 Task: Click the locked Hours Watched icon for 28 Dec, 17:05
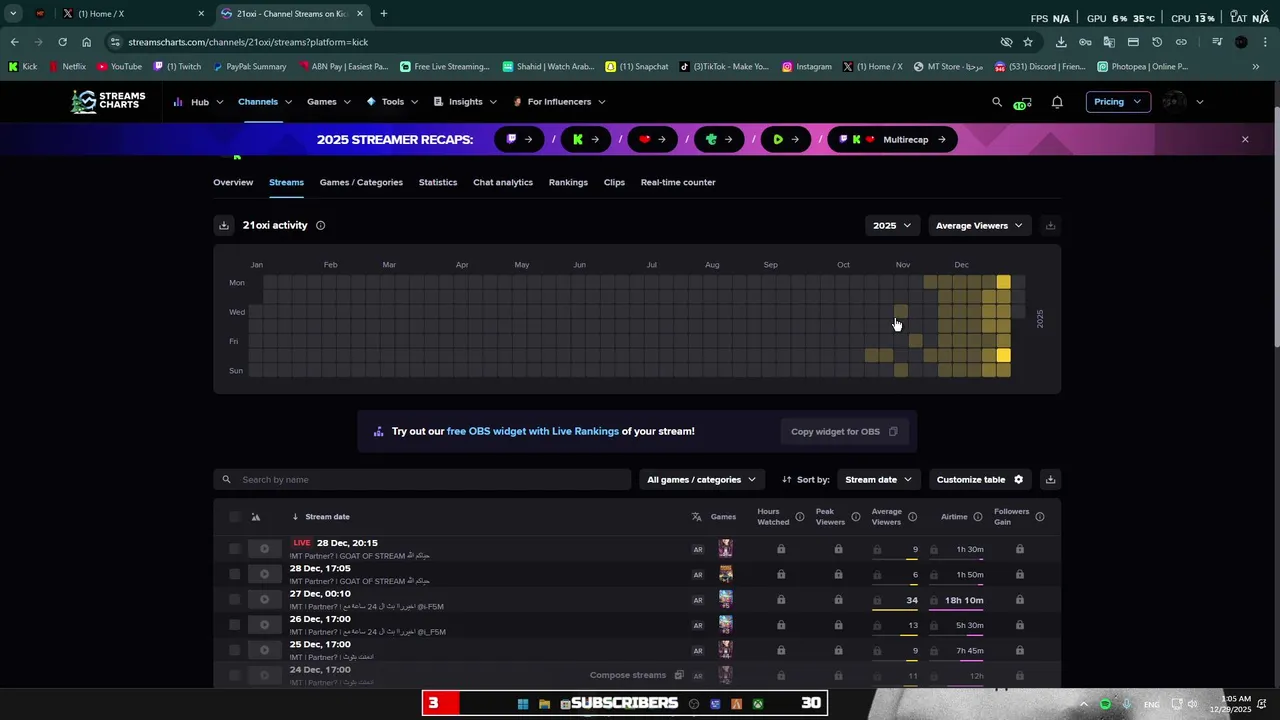[781, 574]
